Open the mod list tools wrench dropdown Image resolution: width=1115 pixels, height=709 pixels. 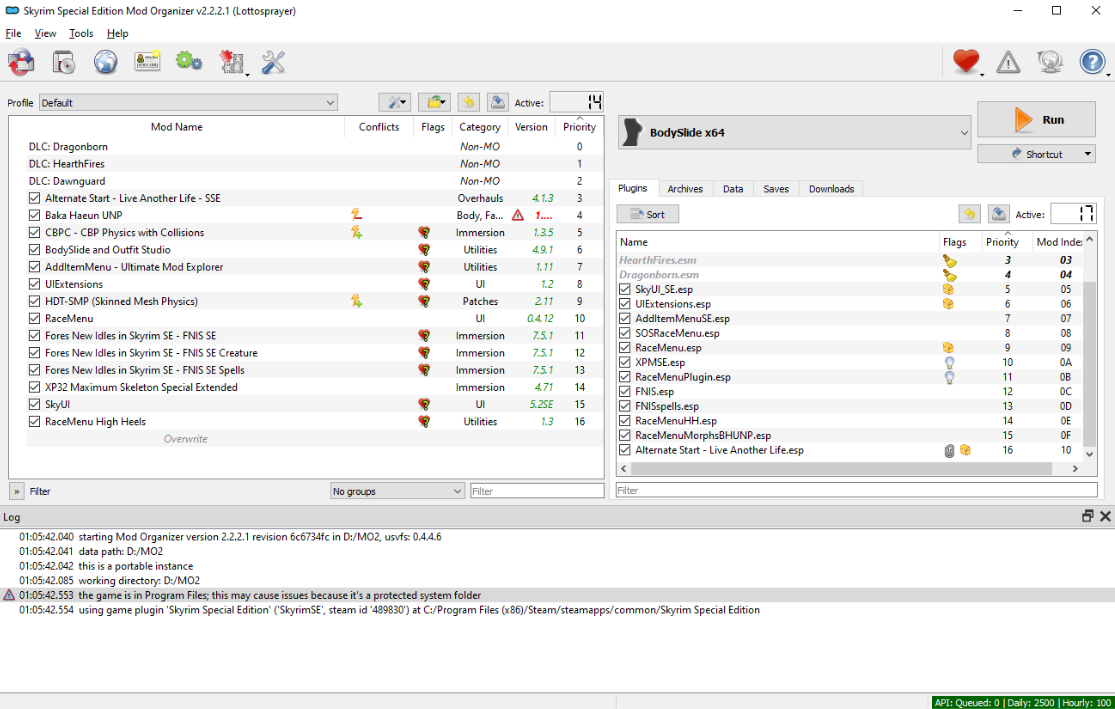coord(395,102)
